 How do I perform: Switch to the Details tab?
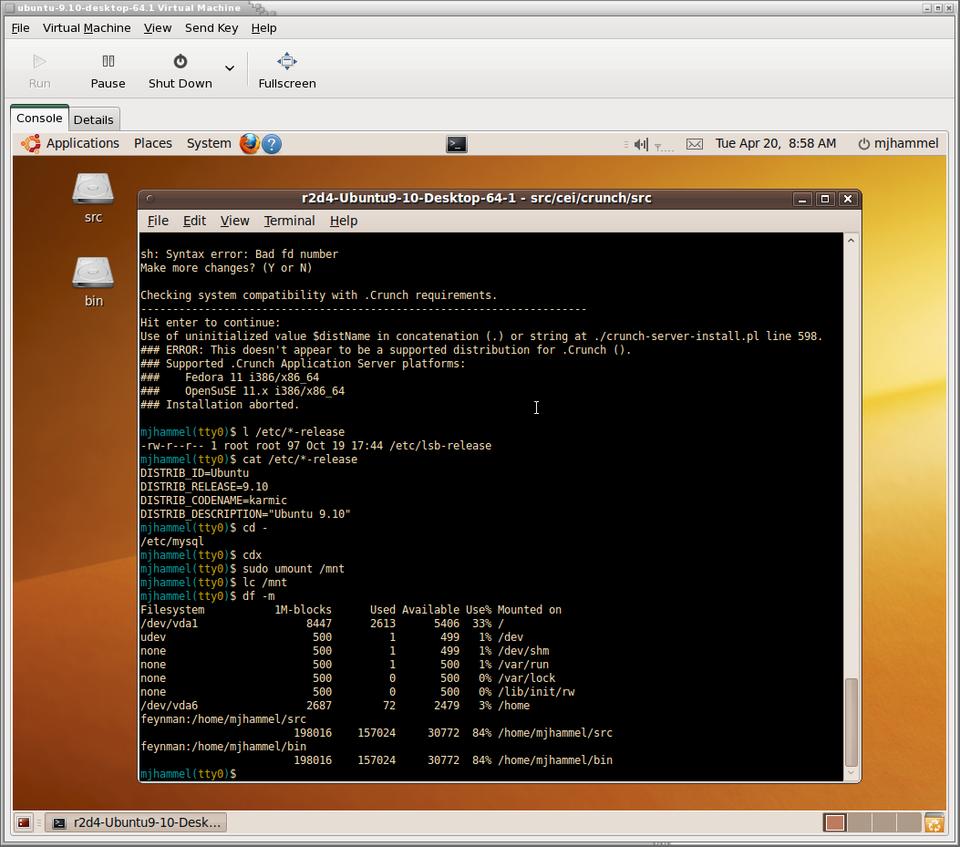pyautogui.click(x=93, y=119)
